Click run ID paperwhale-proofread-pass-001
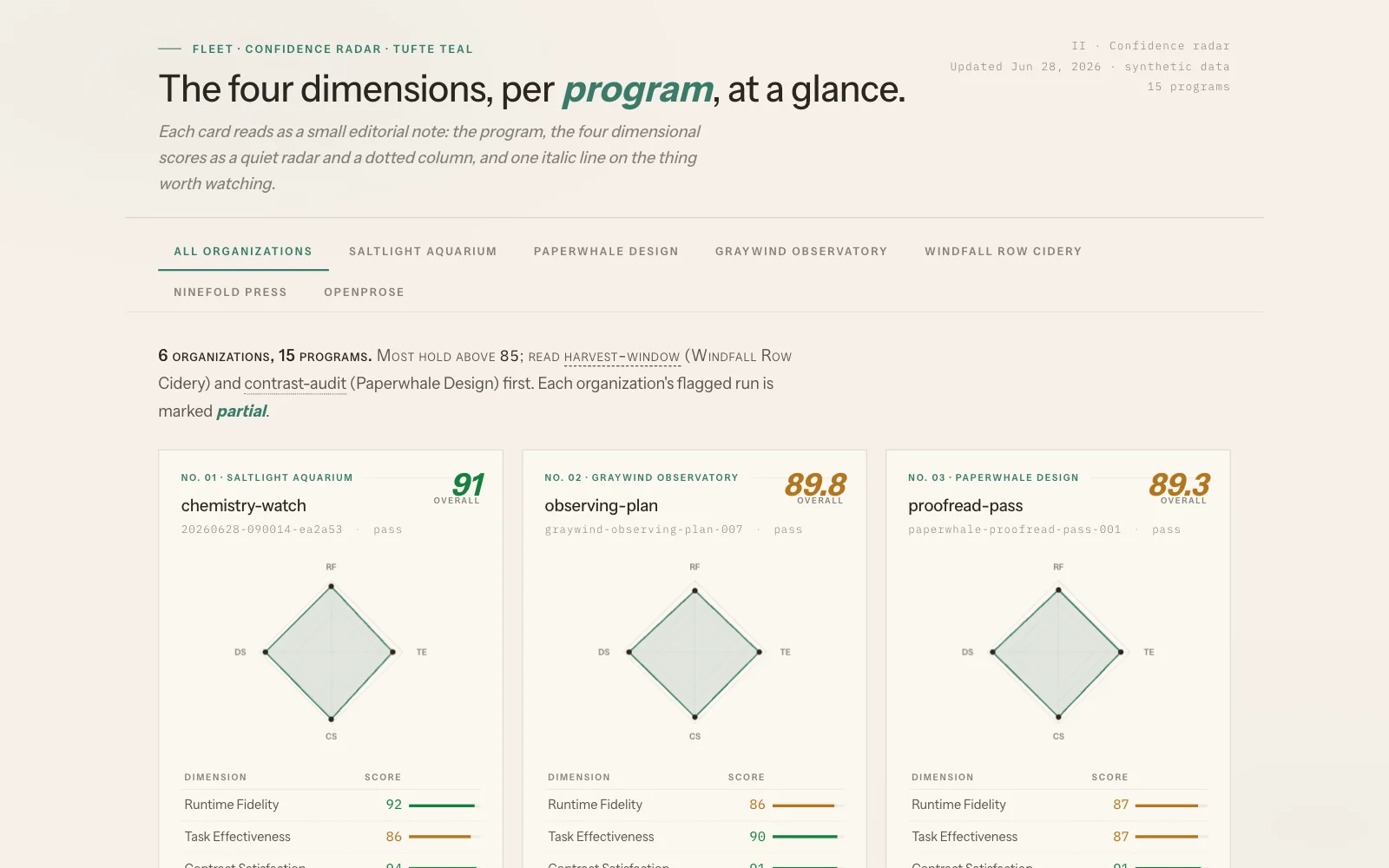The width and height of the screenshot is (1389, 868). pos(1014,529)
